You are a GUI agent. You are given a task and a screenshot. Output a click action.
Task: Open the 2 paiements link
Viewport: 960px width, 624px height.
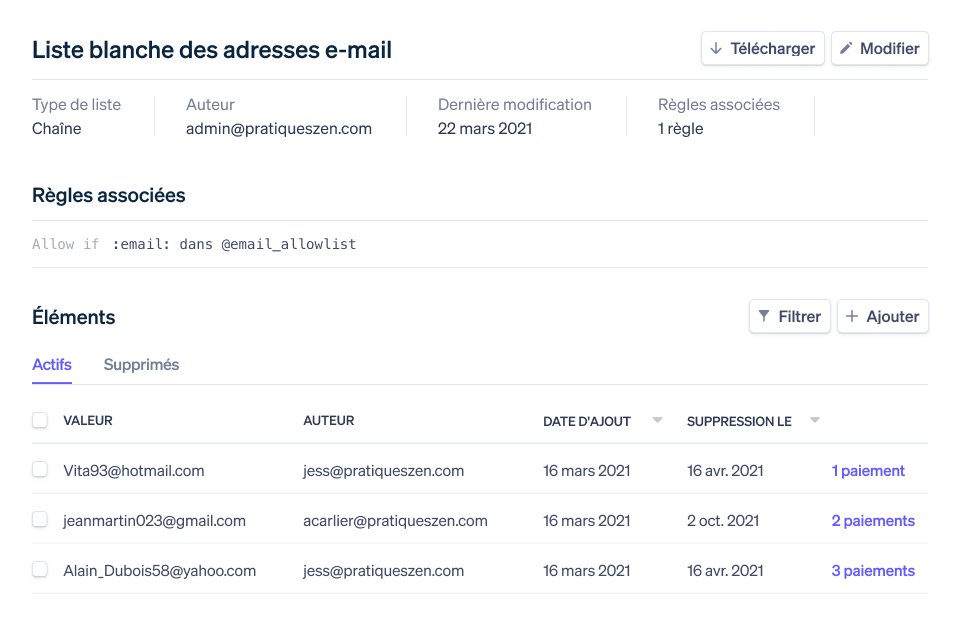click(x=872, y=521)
